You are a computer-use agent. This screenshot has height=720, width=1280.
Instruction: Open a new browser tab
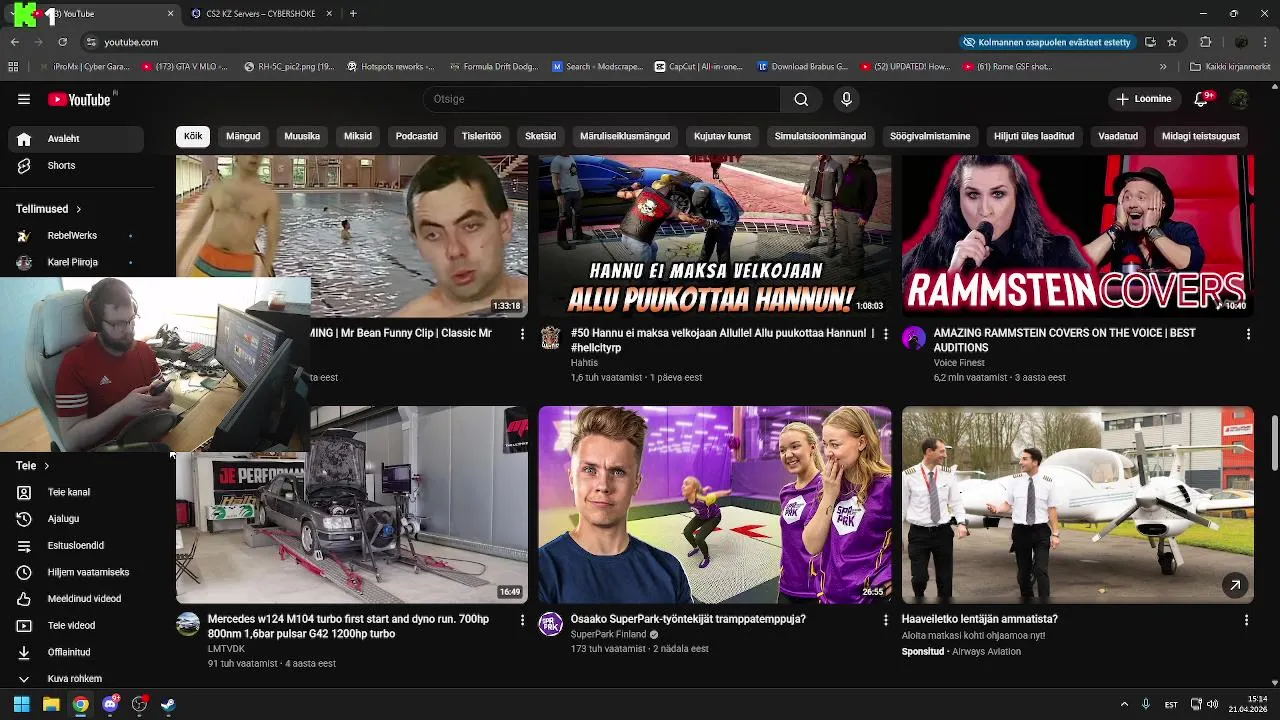[x=353, y=14]
